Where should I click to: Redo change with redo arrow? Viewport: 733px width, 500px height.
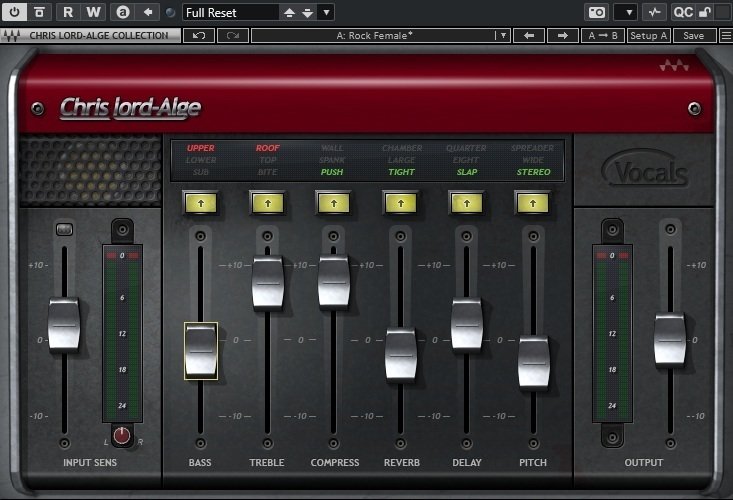point(232,36)
